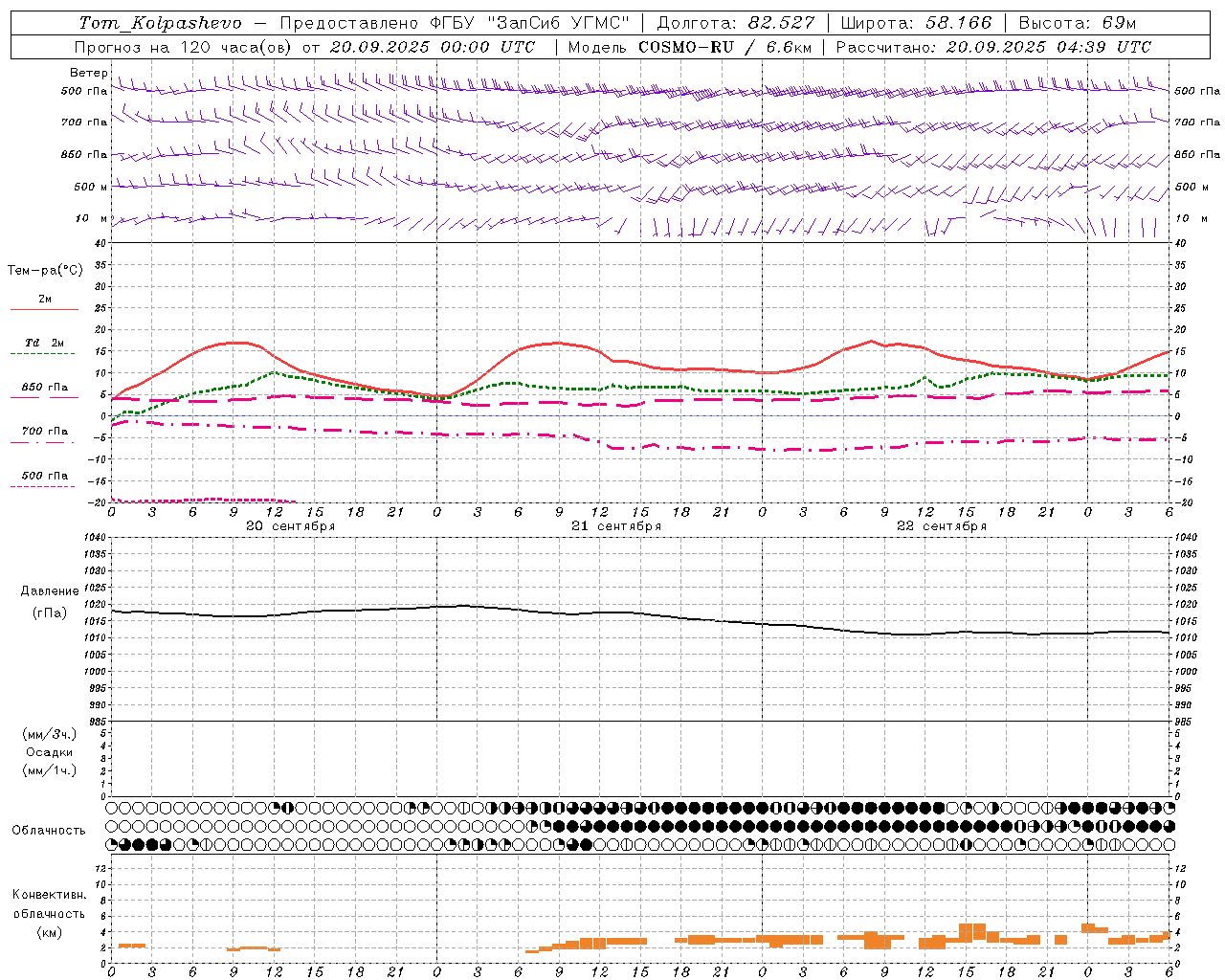Click the Тем-ра(°C) axis label

pyautogui.click(x=45, y=271)
